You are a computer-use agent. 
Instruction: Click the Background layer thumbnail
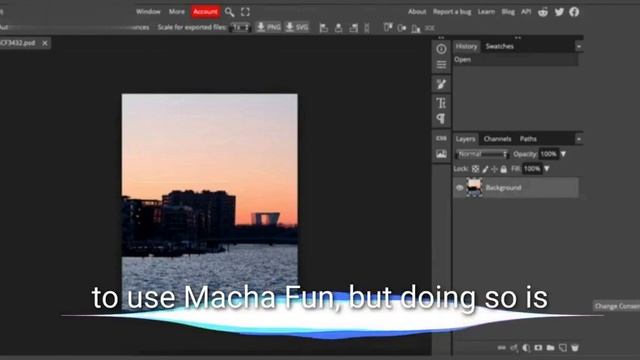pos(474,188)
